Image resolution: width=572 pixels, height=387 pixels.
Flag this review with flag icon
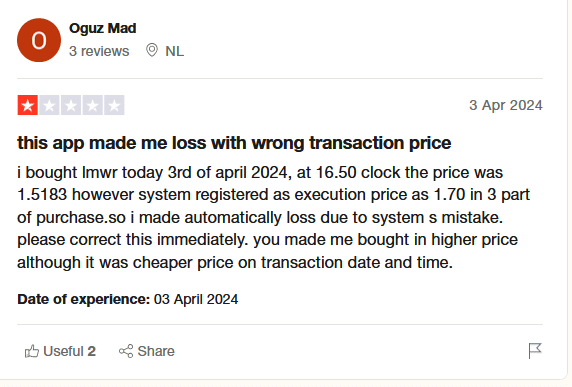[x=535, y=351]
